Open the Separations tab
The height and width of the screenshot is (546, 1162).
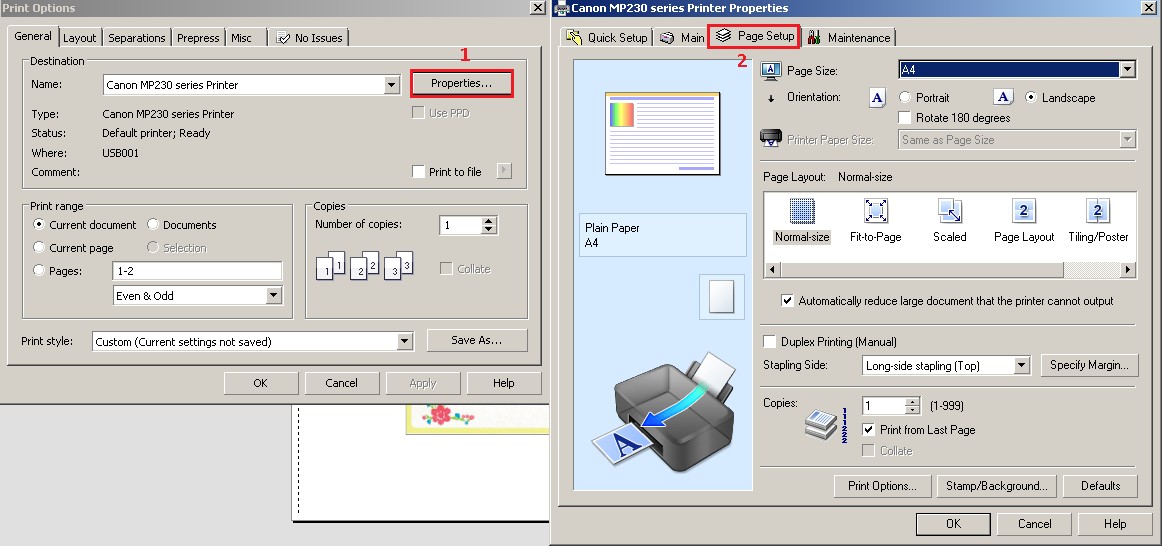click(x=136, y=38)
